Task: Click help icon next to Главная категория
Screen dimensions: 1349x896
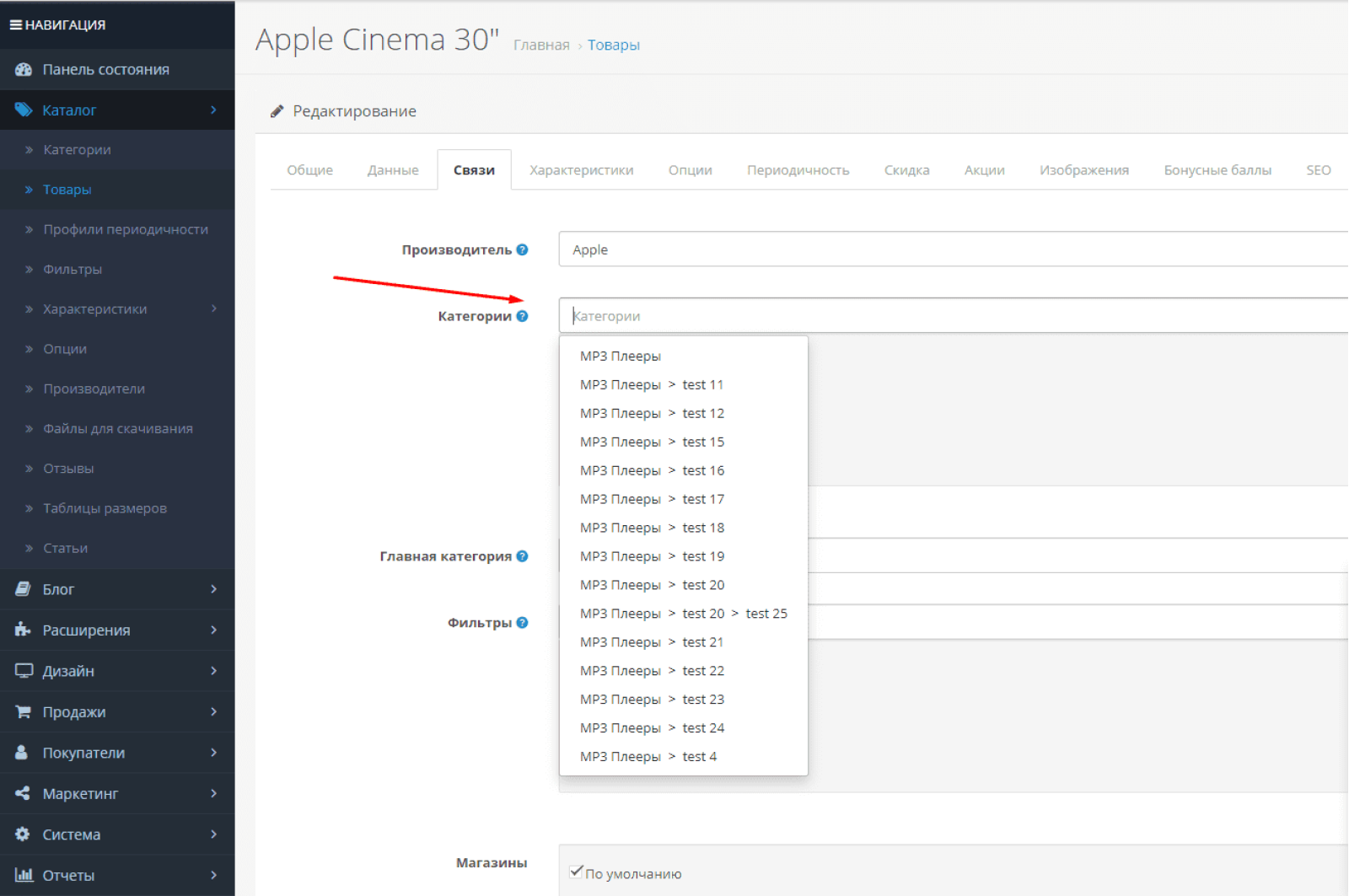Action: click(x=522, y=556)
